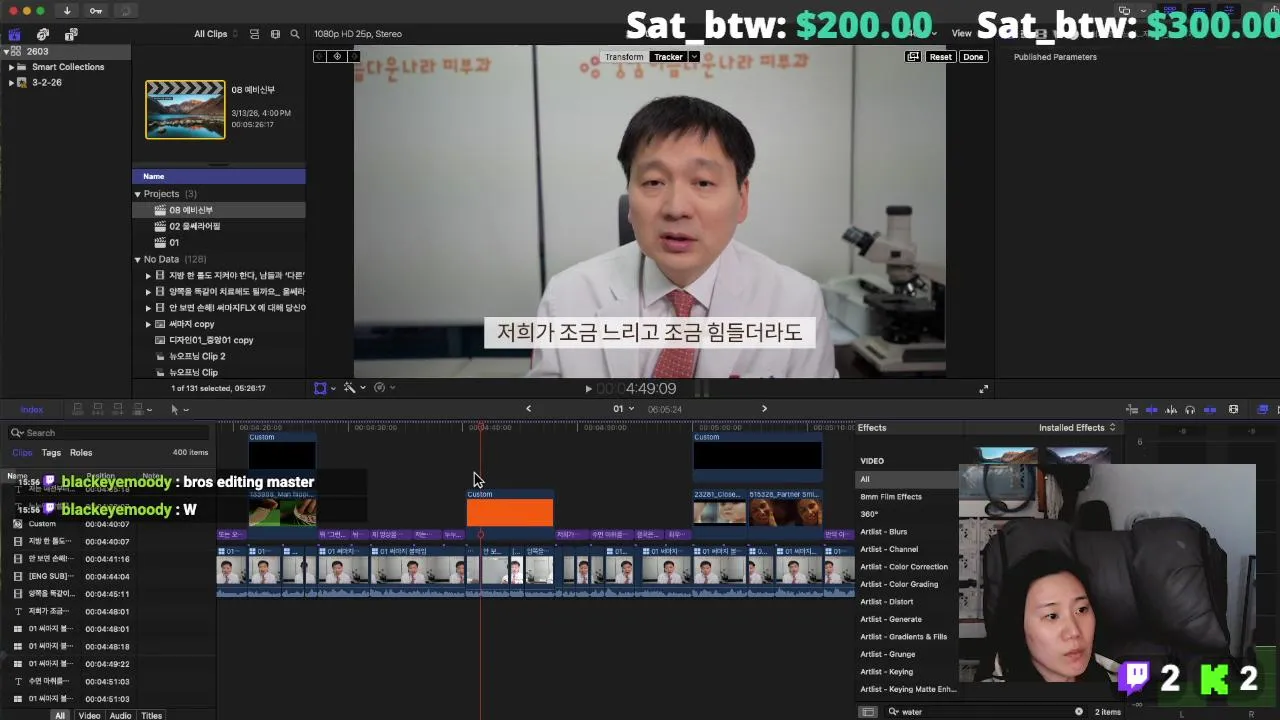1280x720 pixels.
Task: Click the viewer play button
Action: 588,389
